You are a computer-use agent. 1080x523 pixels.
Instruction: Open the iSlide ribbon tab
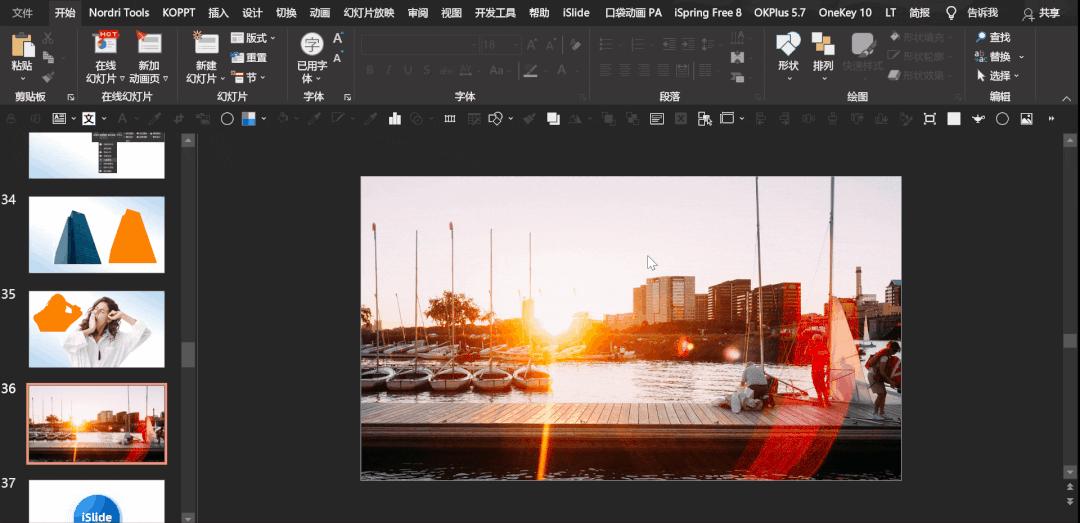(576, 13)
